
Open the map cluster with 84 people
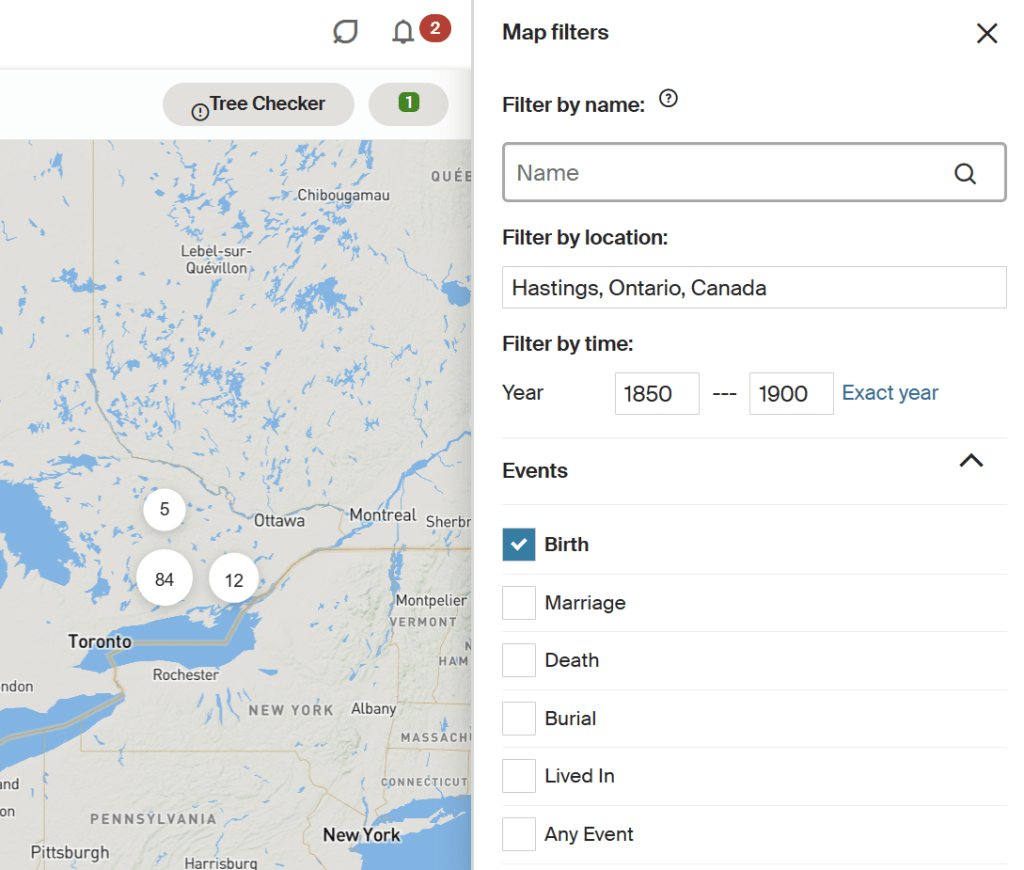coord(165,578)
